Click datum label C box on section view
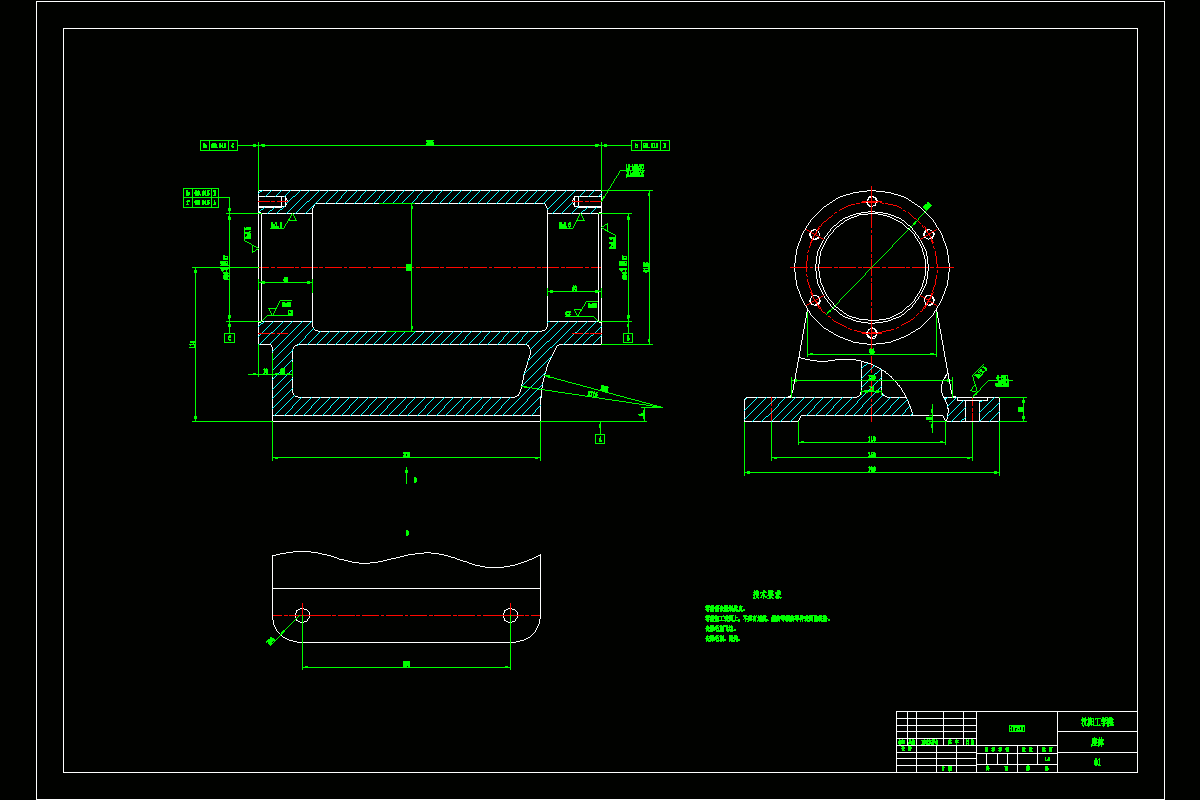1200x800 pixels. pyautogui.click(x=229, y=338)
